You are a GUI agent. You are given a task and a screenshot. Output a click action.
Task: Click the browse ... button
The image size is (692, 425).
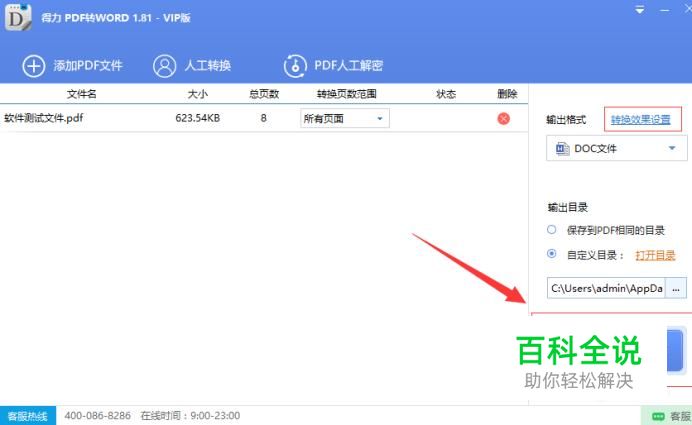(x=676, y=288)
